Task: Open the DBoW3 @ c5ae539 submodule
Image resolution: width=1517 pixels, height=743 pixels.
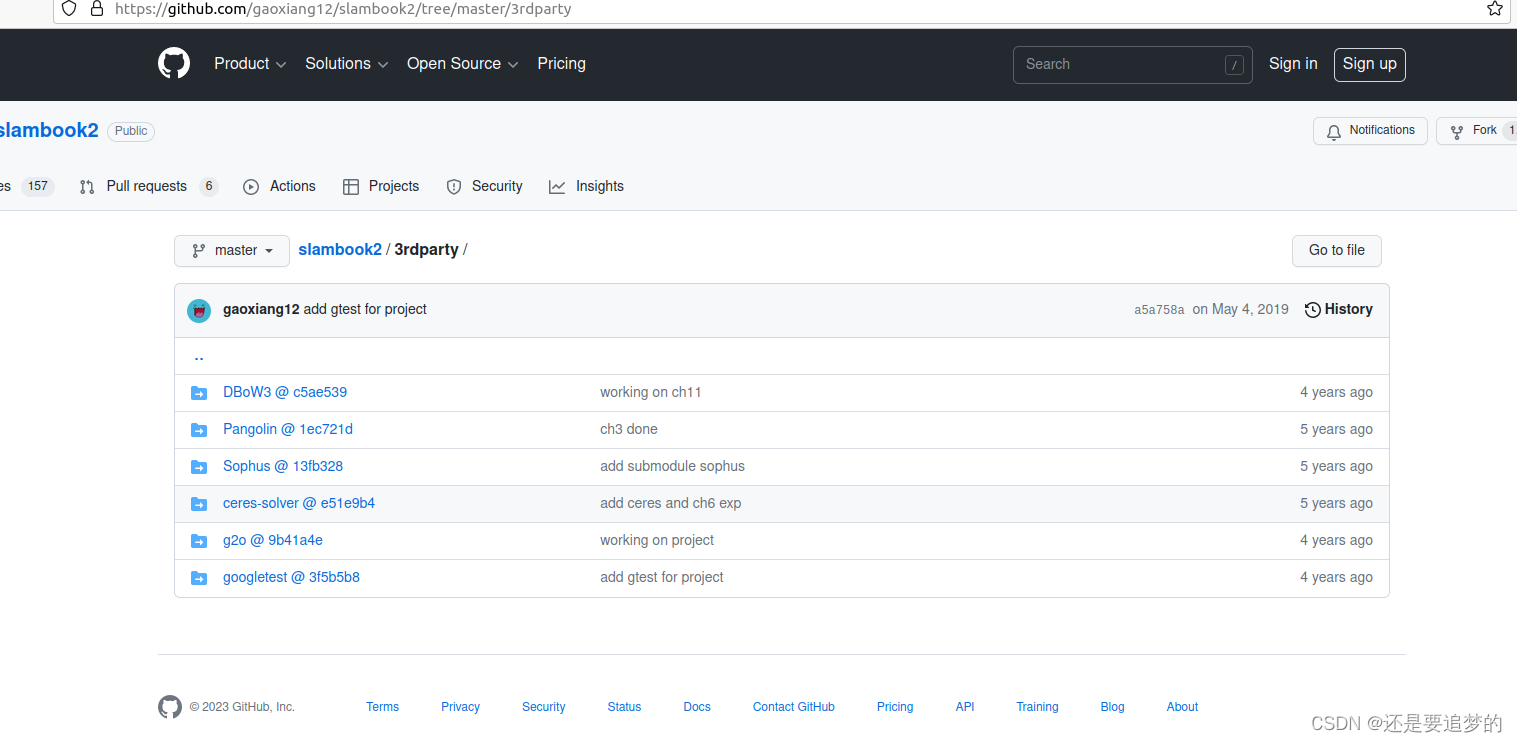Action: [x=285, y=393]
